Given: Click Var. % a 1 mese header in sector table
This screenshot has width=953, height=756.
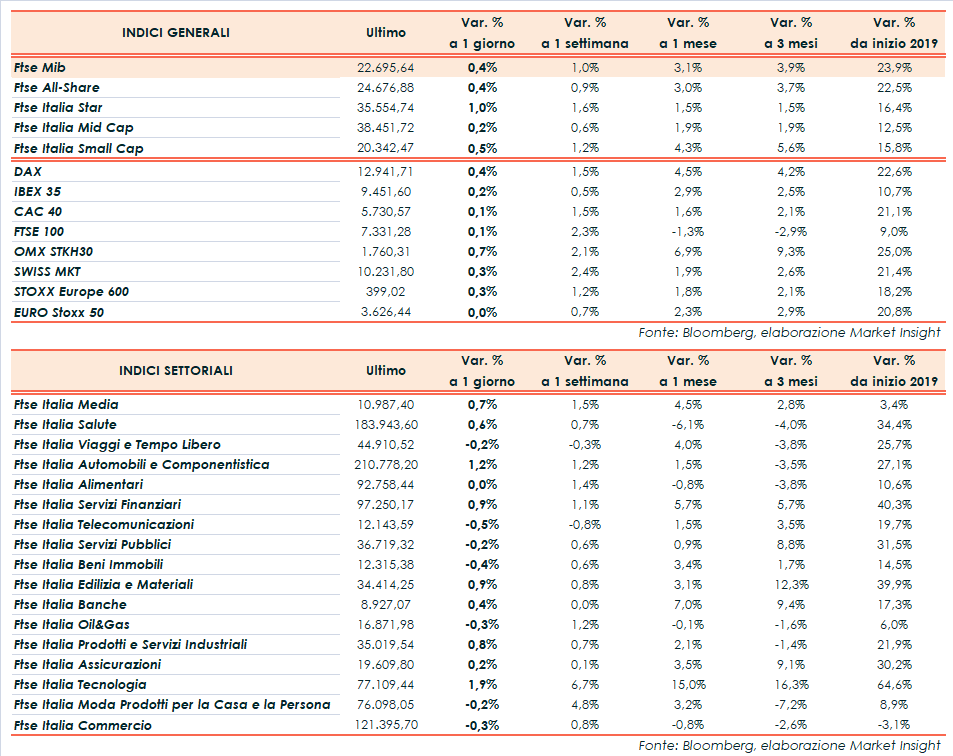Looking at the screenshot, I should (688, 370).
